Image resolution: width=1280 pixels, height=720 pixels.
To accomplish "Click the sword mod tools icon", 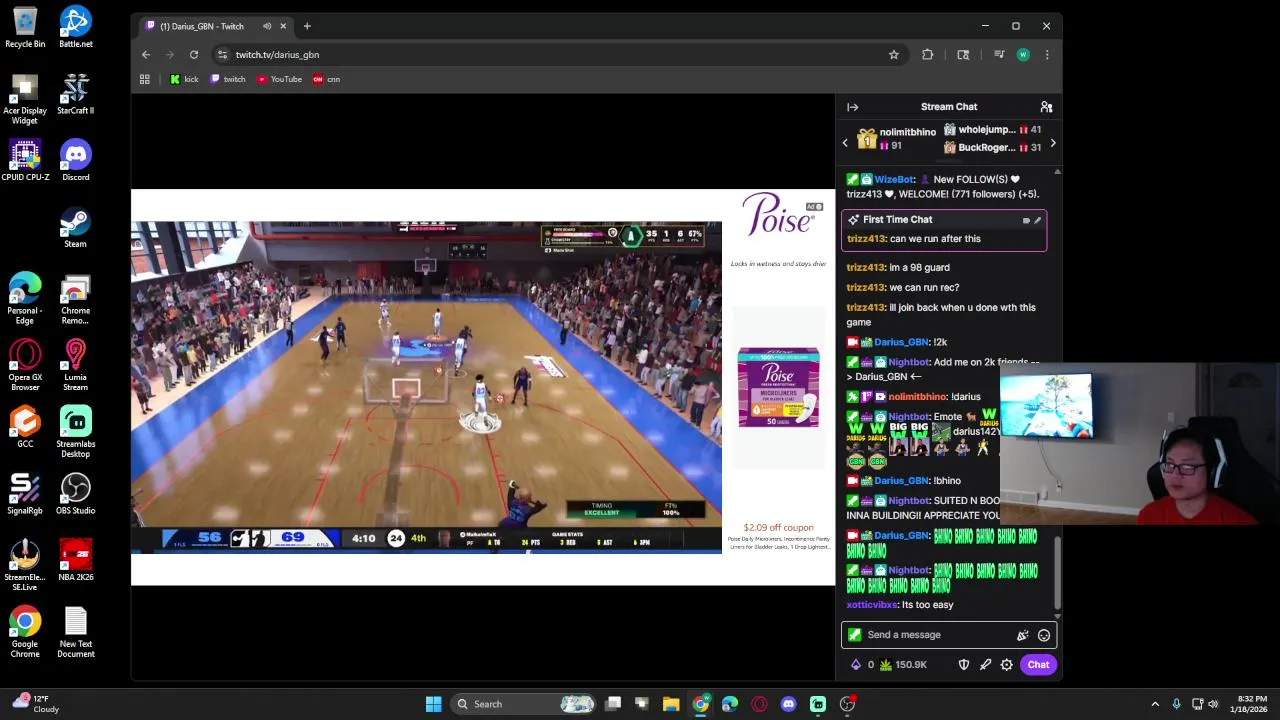I will 985,665.
